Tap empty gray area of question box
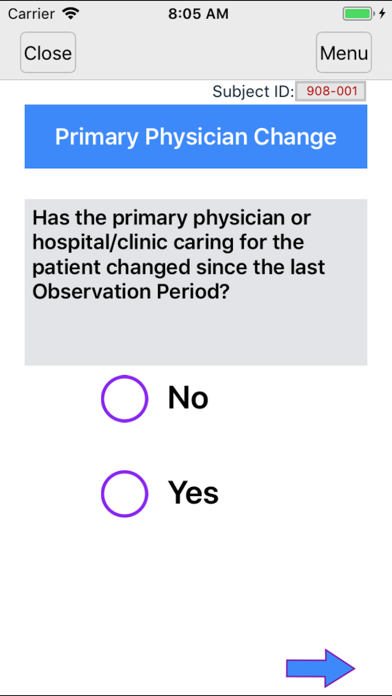The image size is (392, 696). [196, 335]
